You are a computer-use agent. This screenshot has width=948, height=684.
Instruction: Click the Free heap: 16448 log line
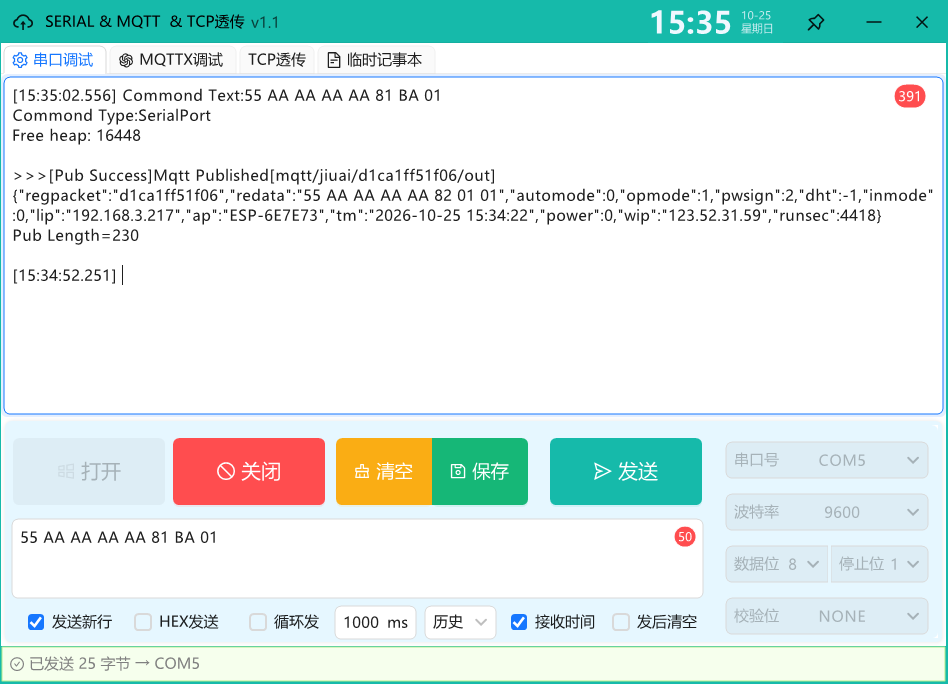tap(76, 135)
